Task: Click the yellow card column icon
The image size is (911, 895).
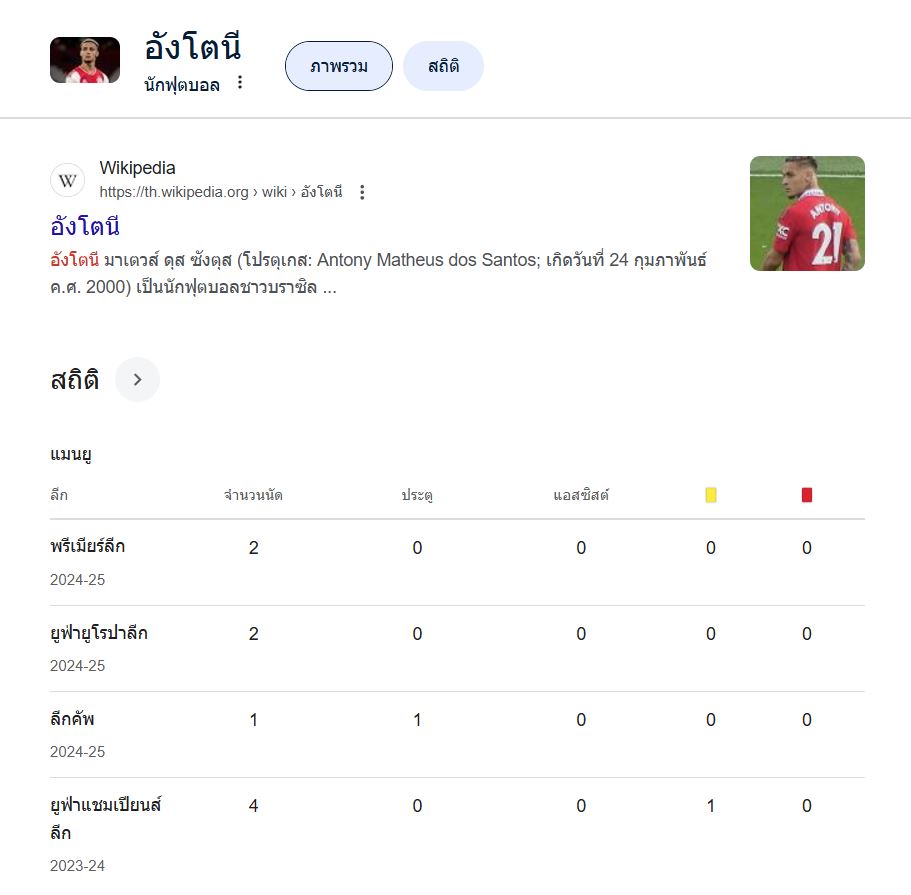Action: pos(711,495)
